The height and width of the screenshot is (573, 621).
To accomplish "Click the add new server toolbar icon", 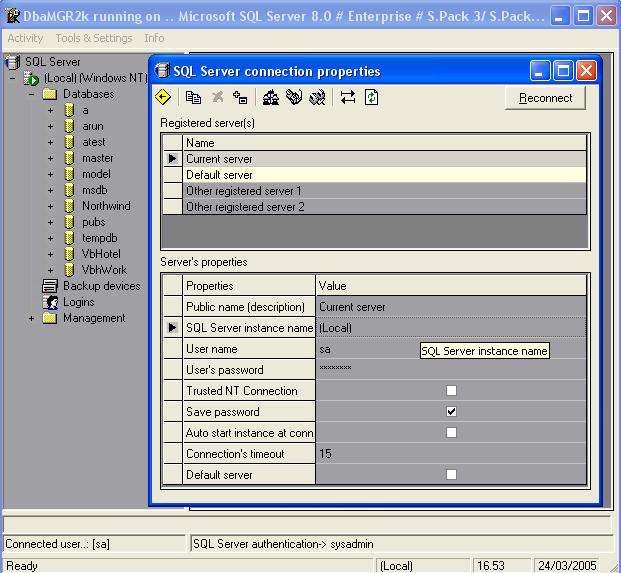I will pyautogui.click(x=240, y=97).
